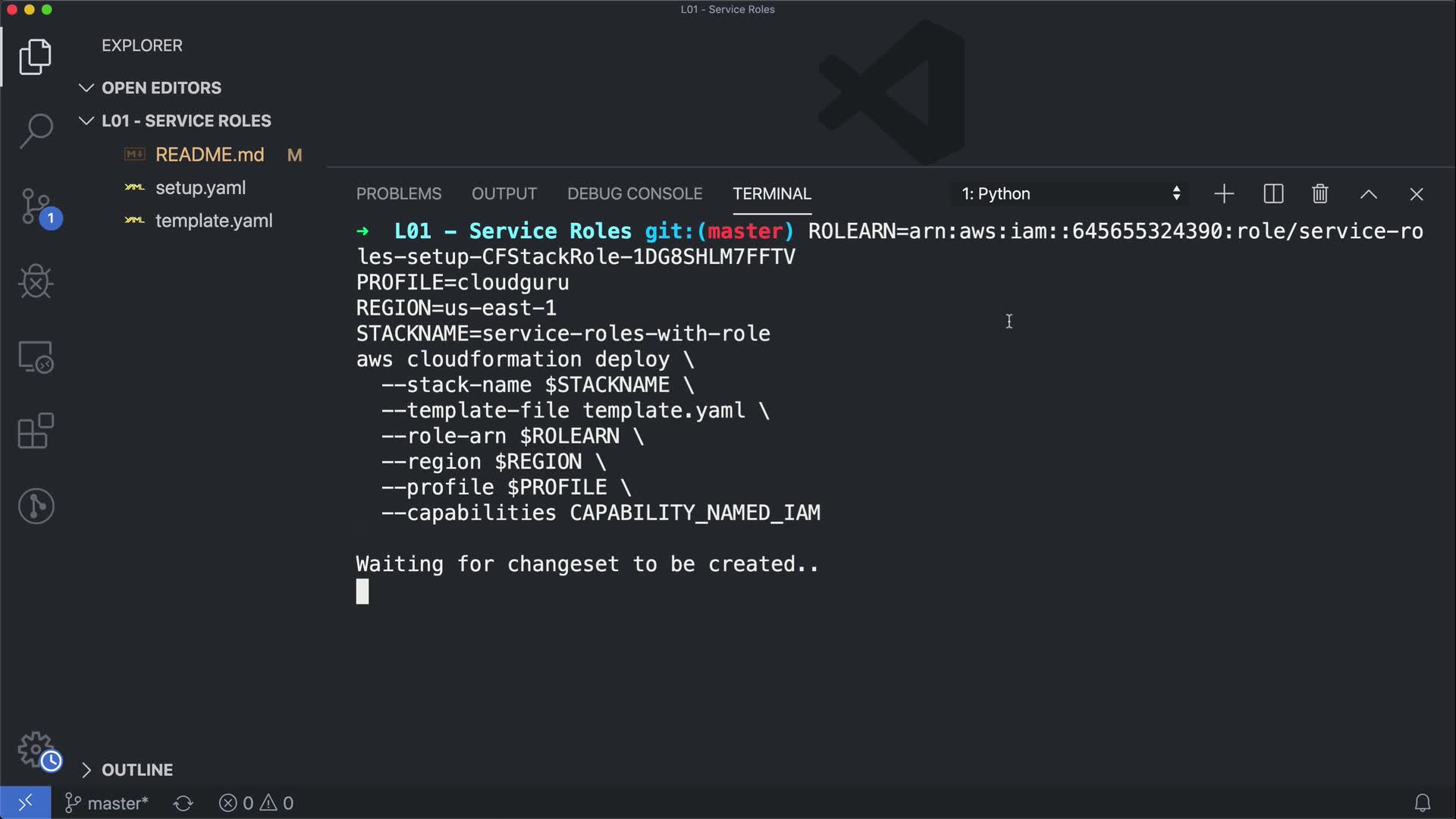The image size is (1456, 819).
Task: Click the master* branch in status bar
Action: (107, 803)
